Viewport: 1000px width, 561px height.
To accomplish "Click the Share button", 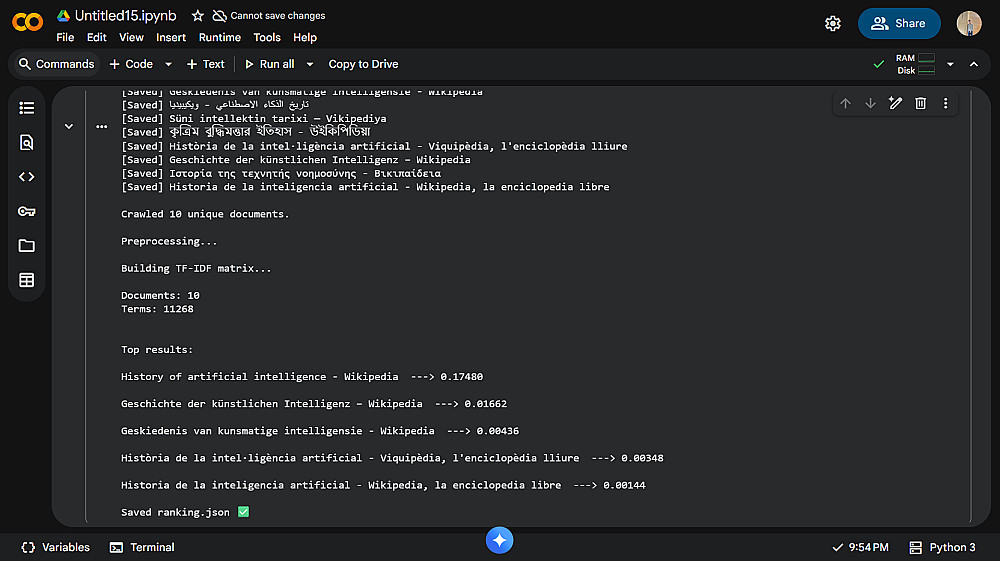I will click(x=899, y=24).
